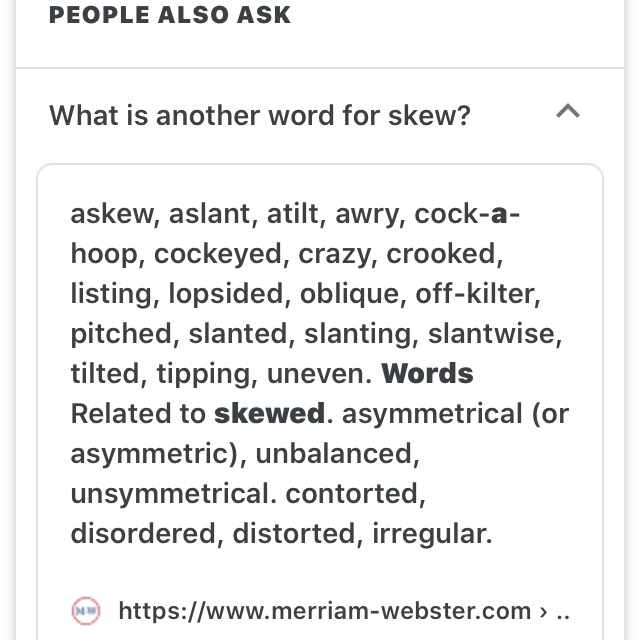Click the word "oblique" in the answer

350,293
